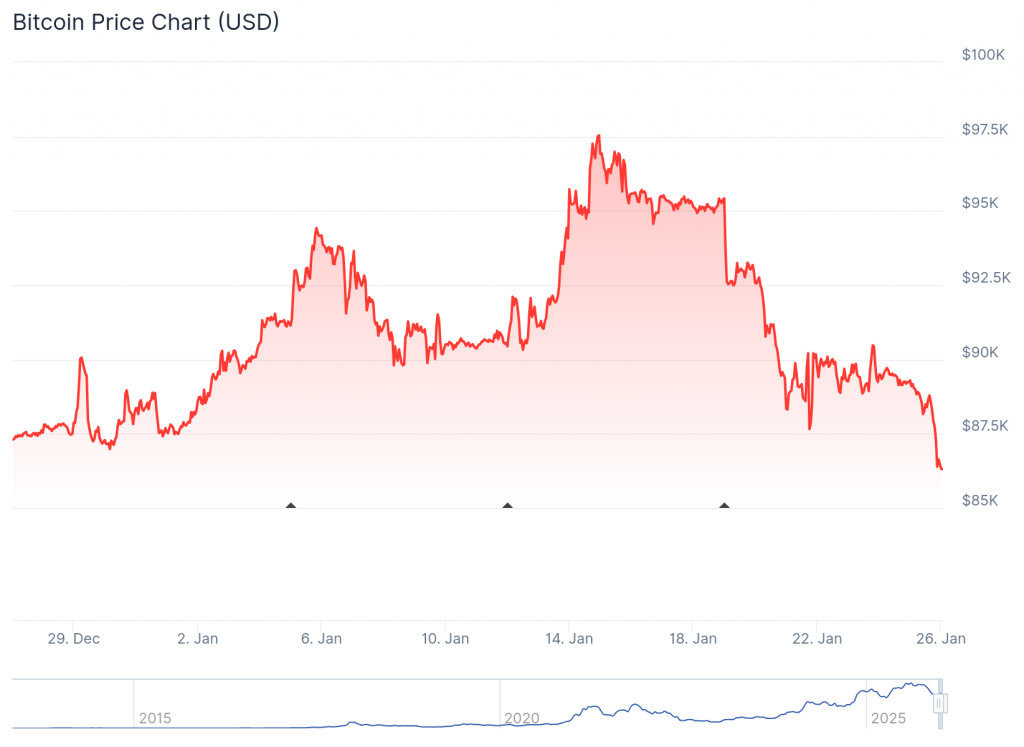Click the $100K price axis label
The width and height of the screenshot is (1024, 747).
(x=983, y=55)
